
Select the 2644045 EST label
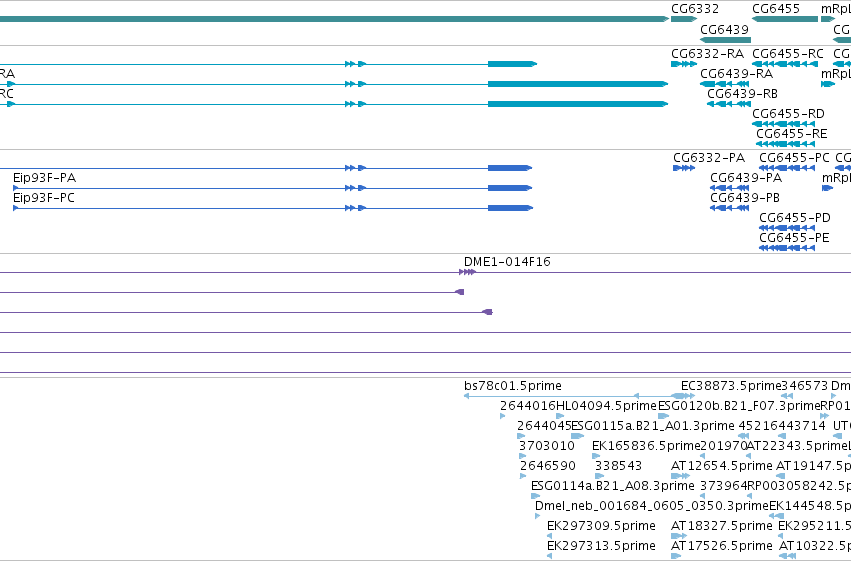coord(544,426)
